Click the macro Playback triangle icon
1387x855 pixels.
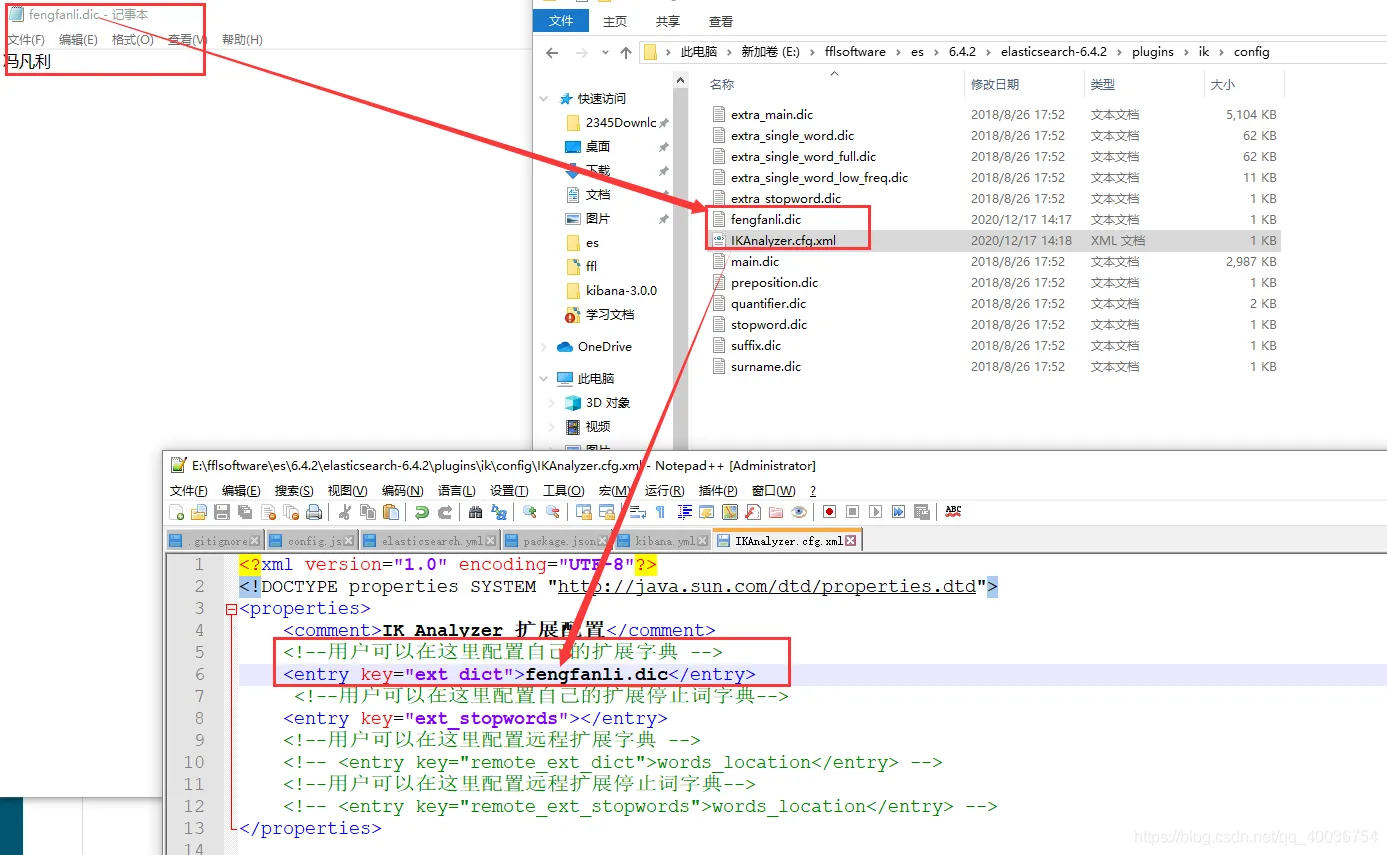pyautogui.click(x=875, y=512)
